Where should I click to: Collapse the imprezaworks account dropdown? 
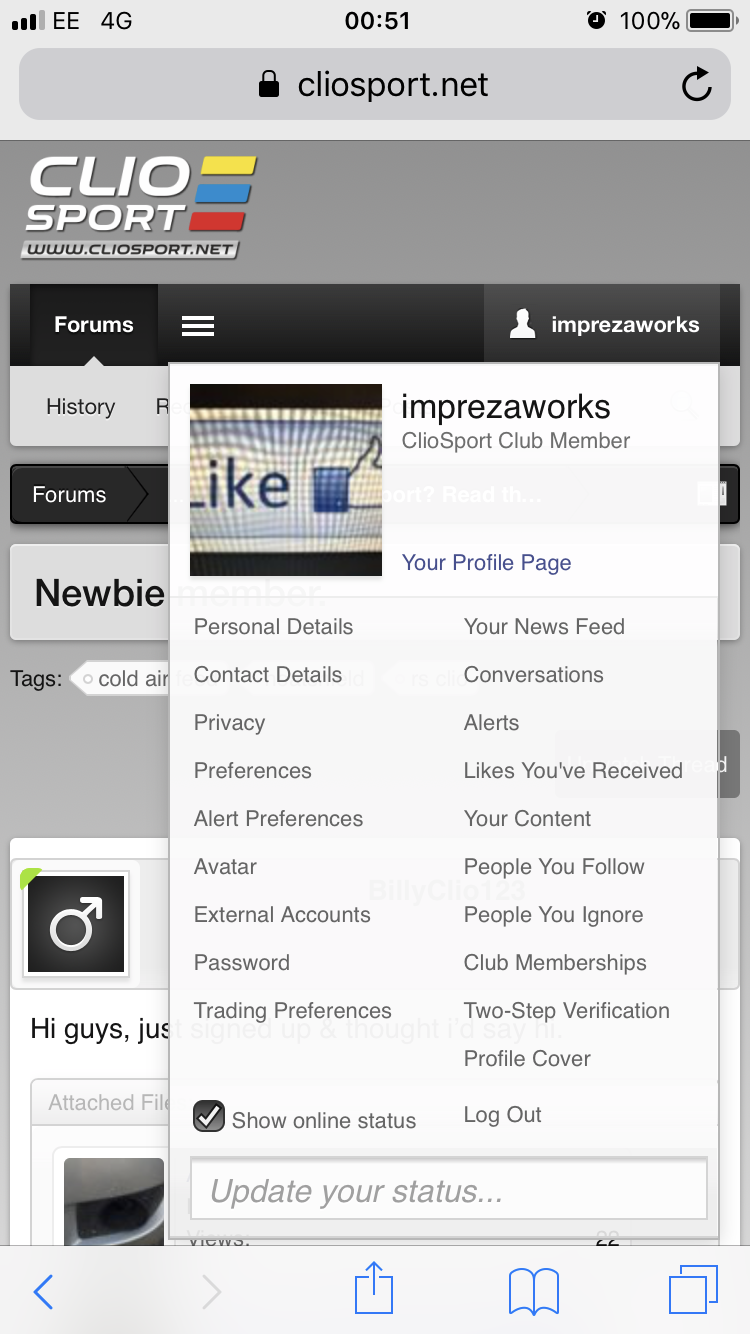604,325
